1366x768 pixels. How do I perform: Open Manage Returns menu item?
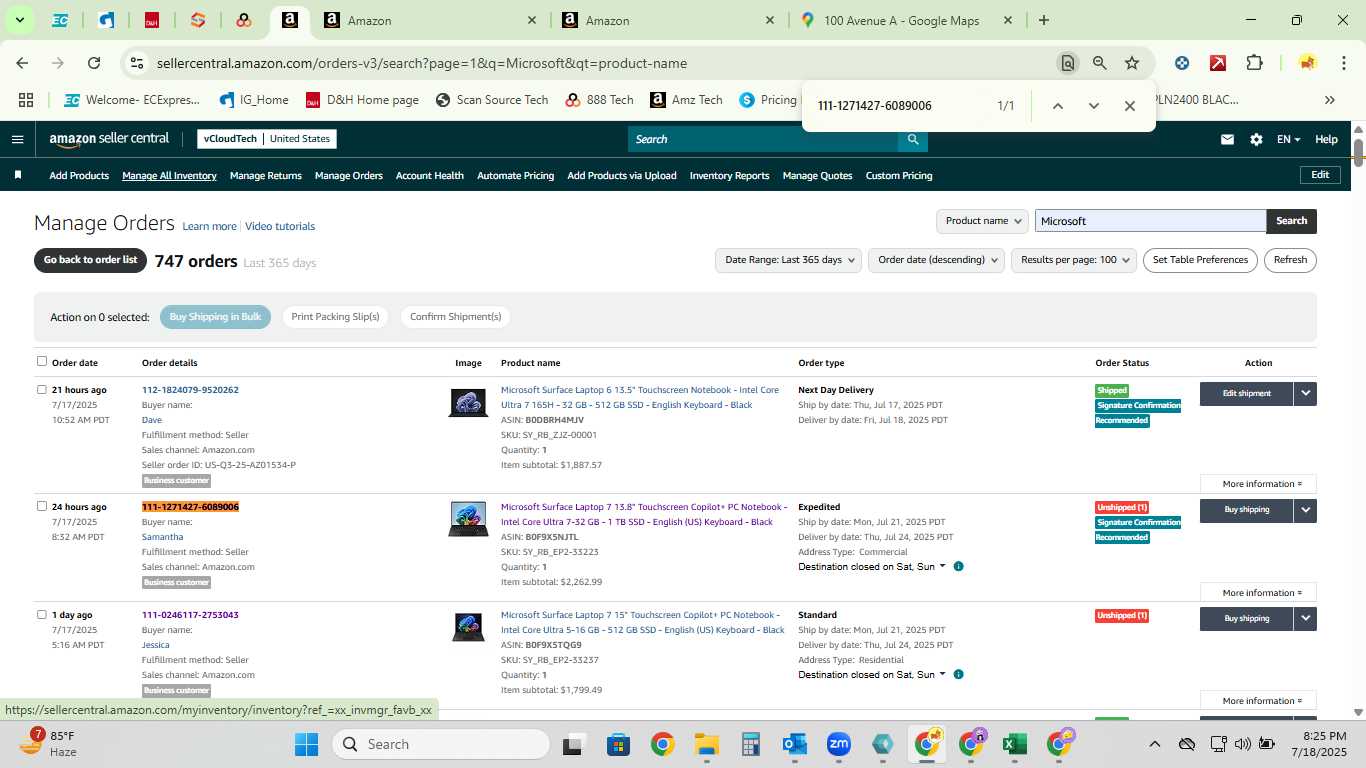tap(265, 176)
